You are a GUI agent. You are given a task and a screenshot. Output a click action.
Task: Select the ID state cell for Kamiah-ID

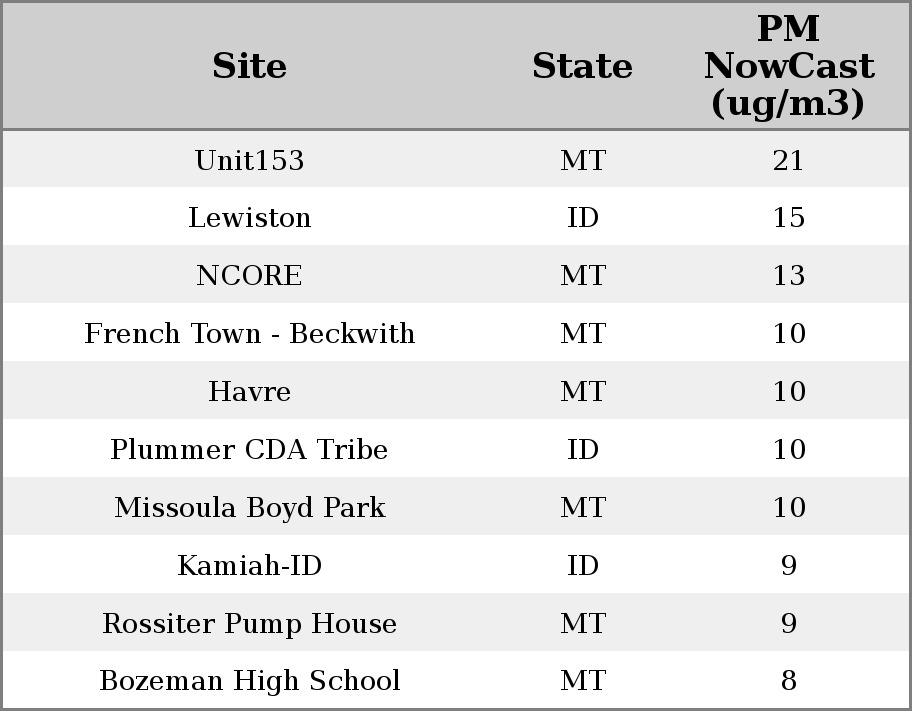point(582,566)
